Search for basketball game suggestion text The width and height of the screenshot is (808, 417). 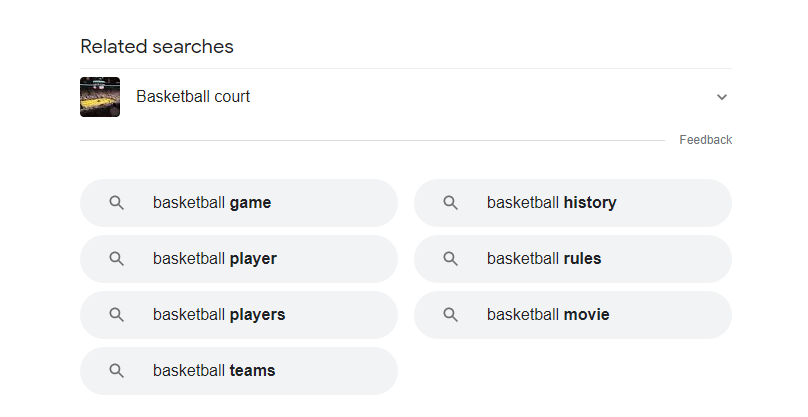(212, 203)
